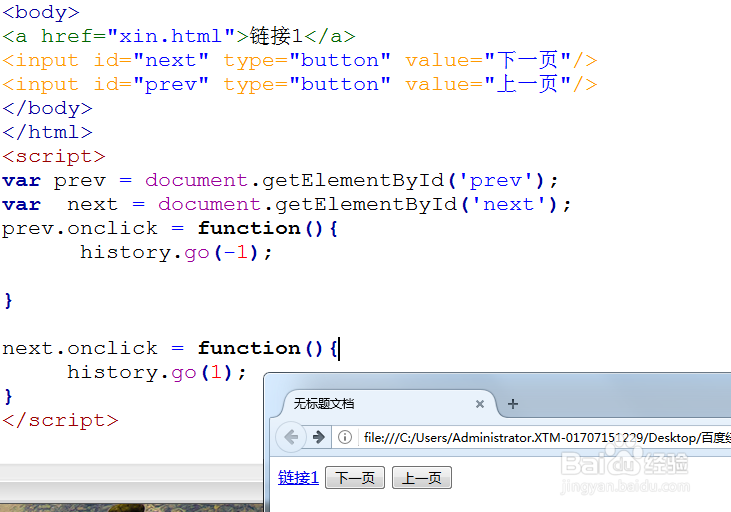Open the 链接1 hyperlink in browser page
Viewport: 731px width, 512px height.
point(298,477)
